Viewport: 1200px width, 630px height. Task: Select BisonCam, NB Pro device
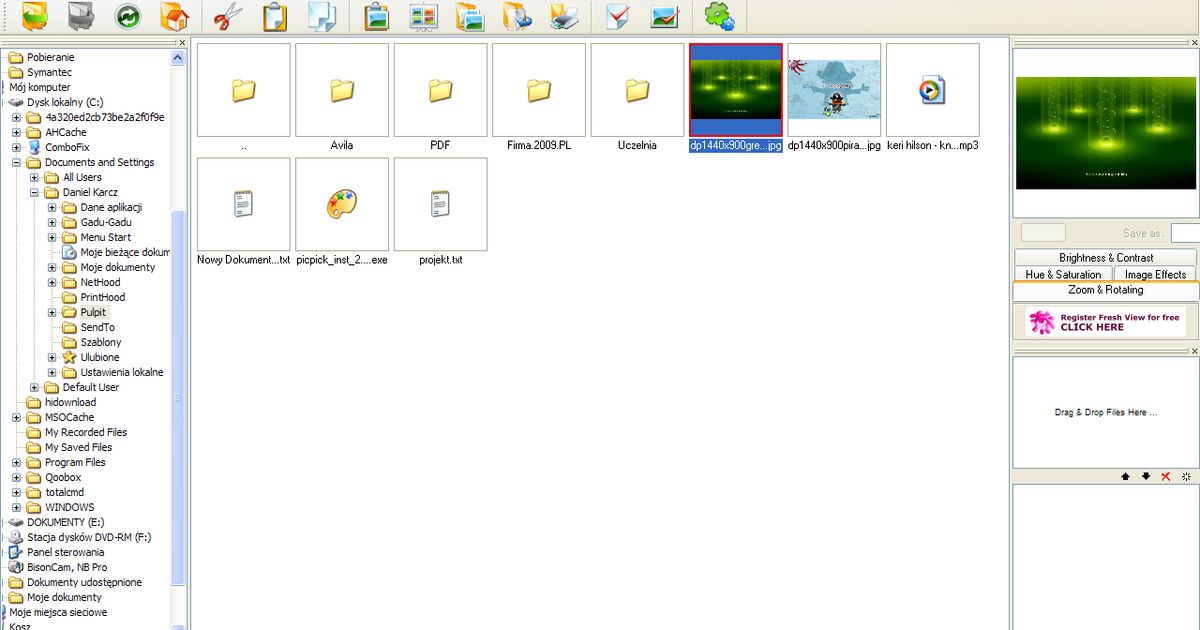tap(67, 567)
